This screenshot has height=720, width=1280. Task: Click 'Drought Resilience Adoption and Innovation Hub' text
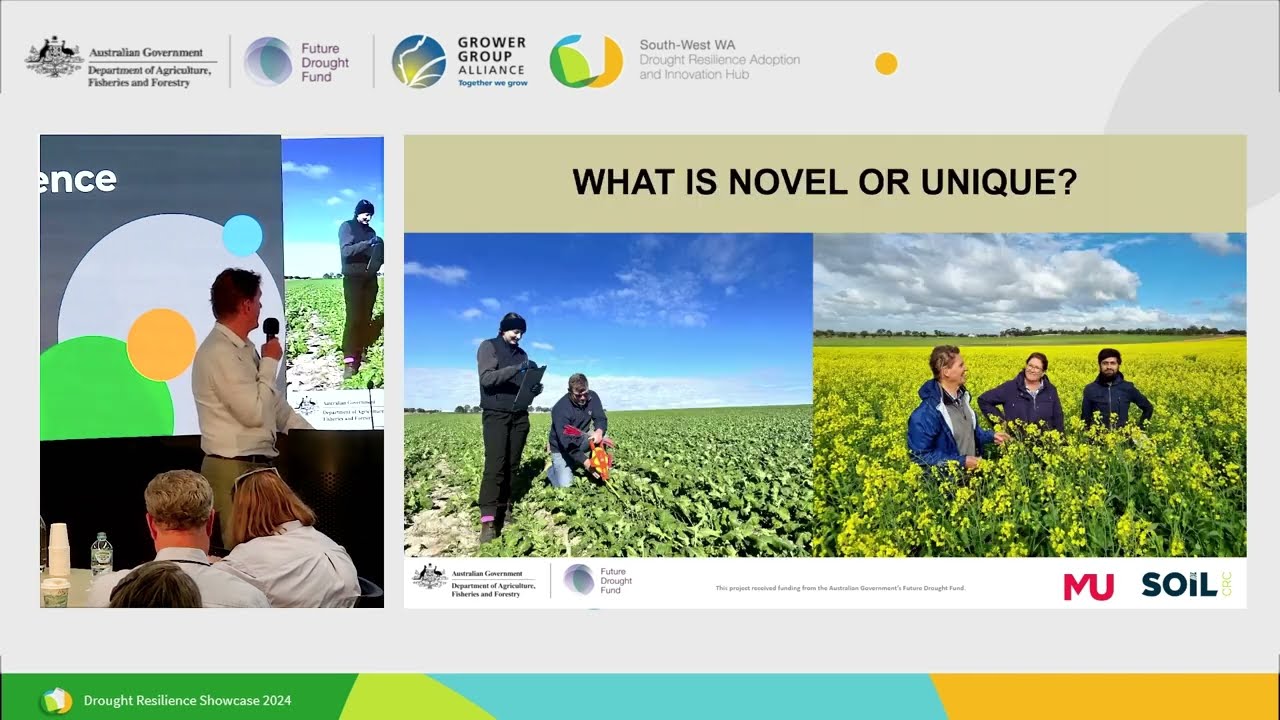coord(719,67)
